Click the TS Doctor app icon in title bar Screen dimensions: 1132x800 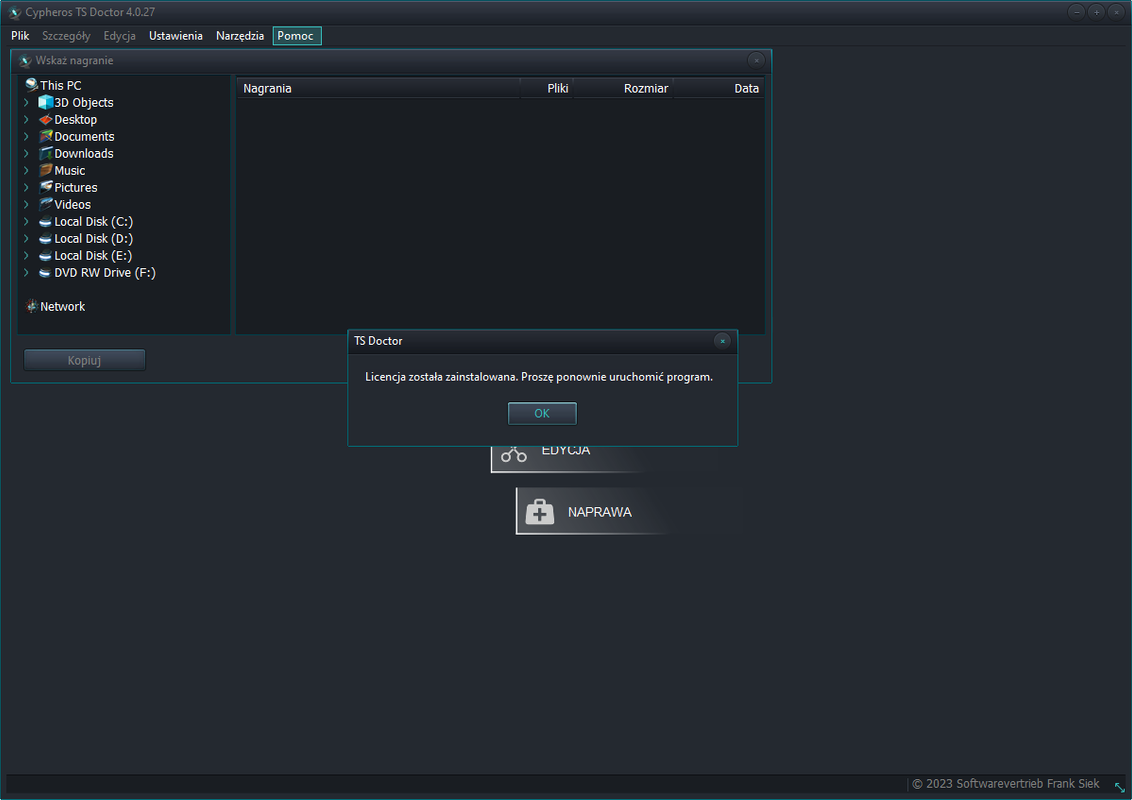click(x=14, y=12)
